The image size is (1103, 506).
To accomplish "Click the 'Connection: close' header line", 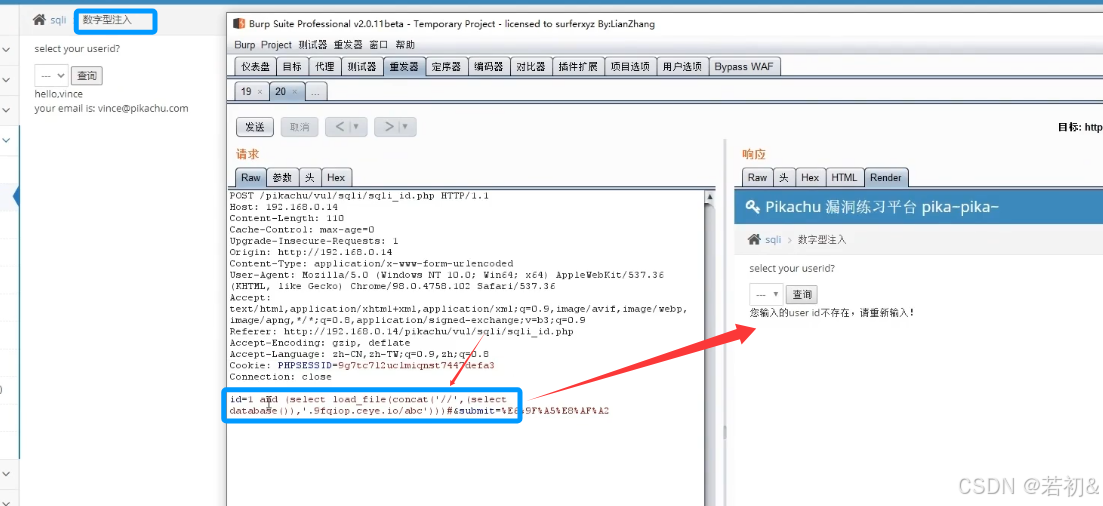I will pyautogui.click(x=281, y=377).
